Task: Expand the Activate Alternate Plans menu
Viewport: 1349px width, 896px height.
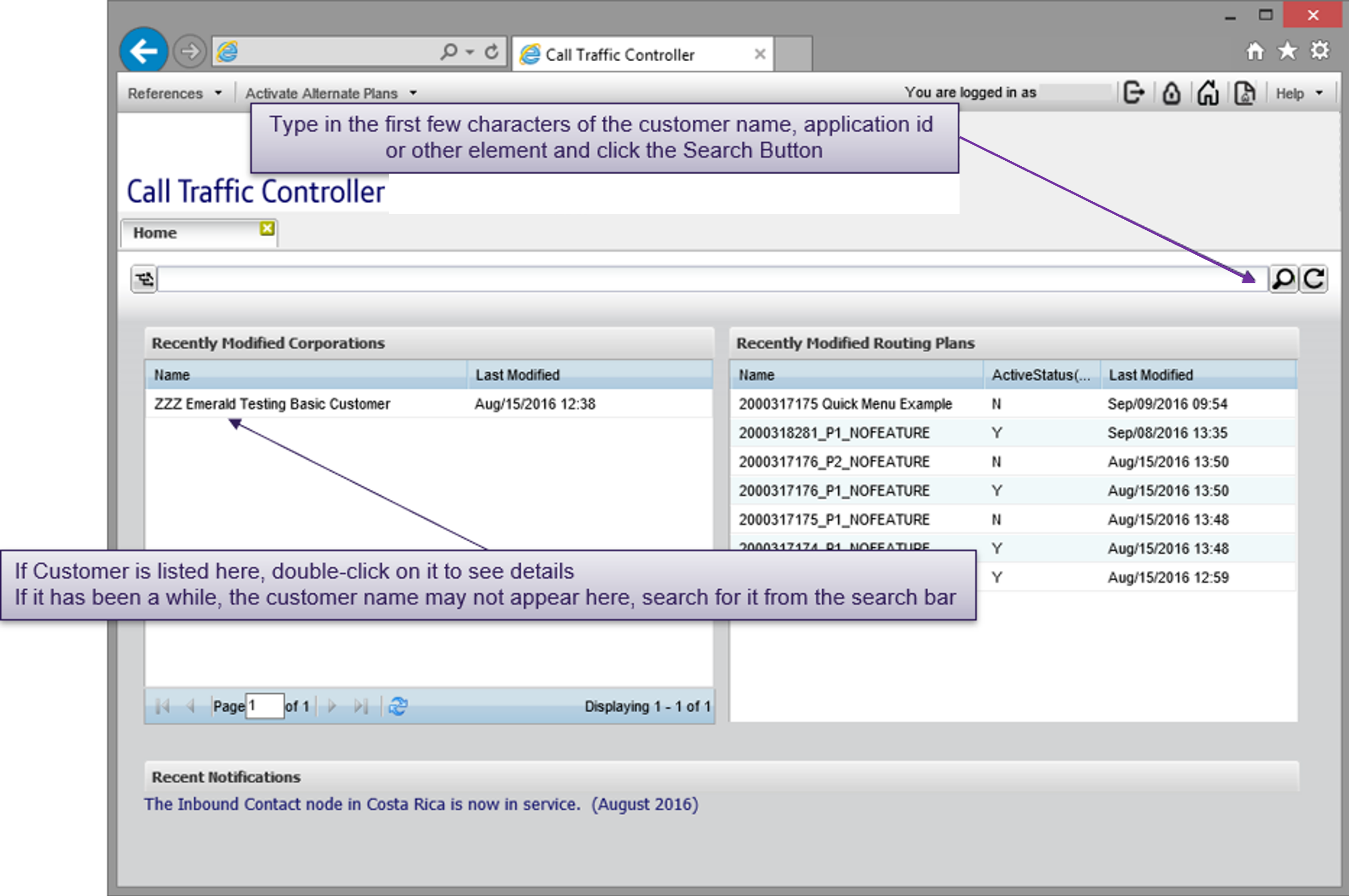Action: (x=330, y=93)
